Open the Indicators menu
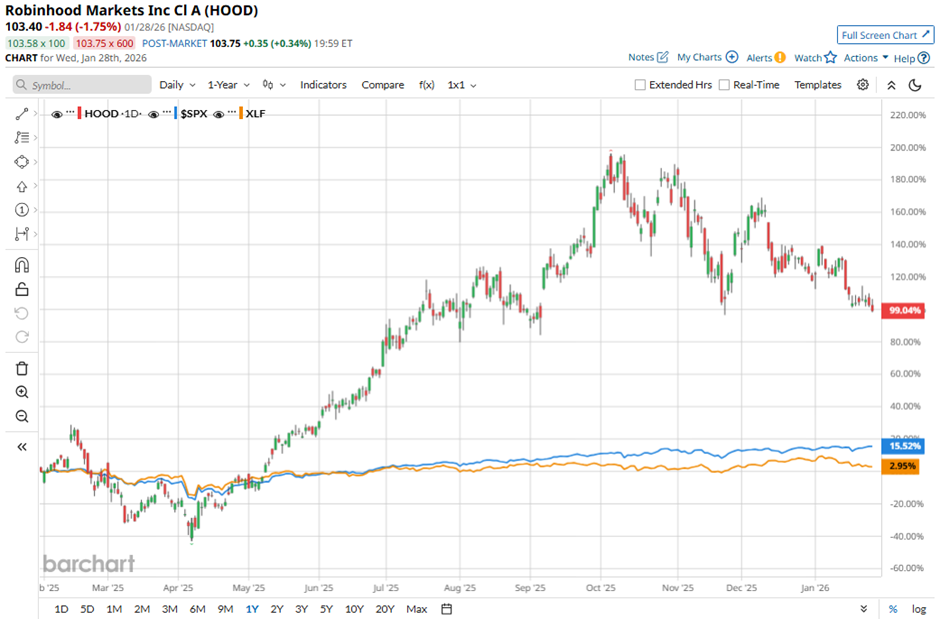 (323, 85)
